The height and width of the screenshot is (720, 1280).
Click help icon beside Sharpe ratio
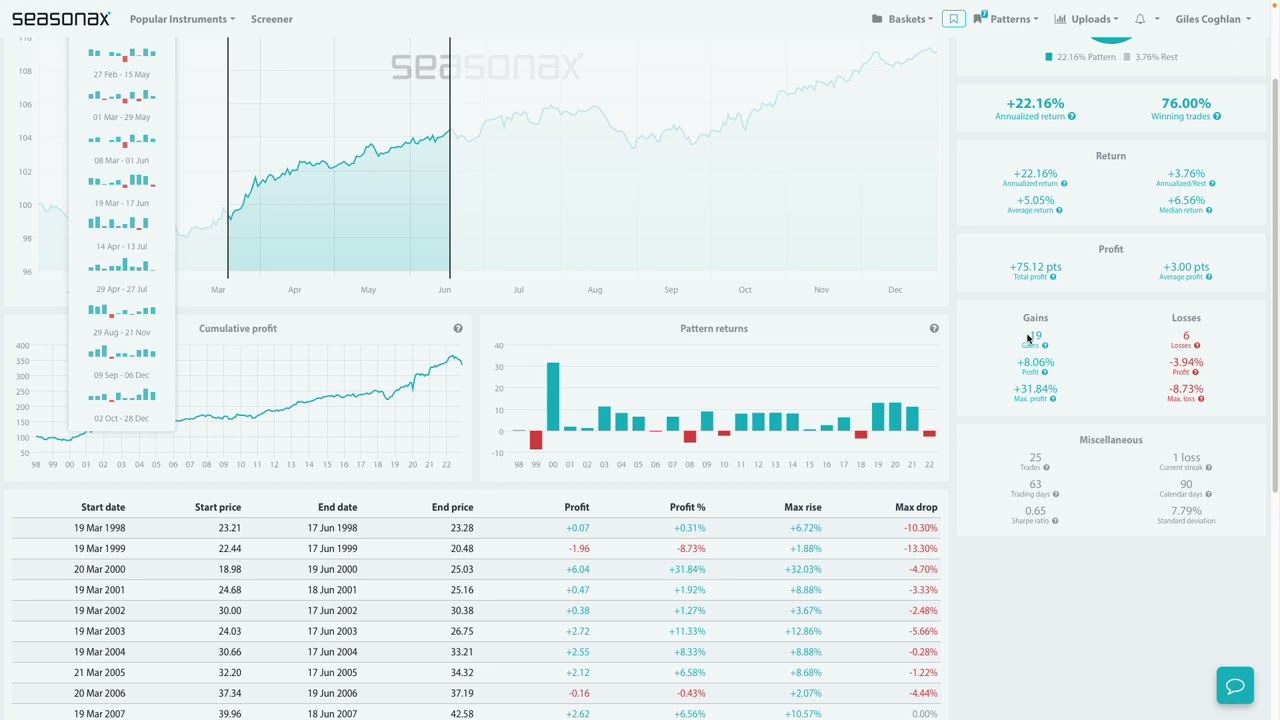click(x=1055, y=521)
